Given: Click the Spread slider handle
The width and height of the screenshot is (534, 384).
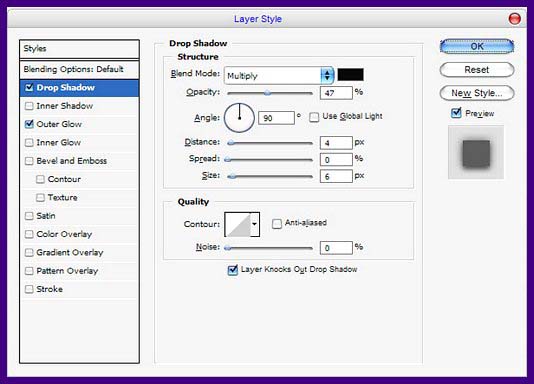Looking at the screenshot, I should [x=227, y=159].
